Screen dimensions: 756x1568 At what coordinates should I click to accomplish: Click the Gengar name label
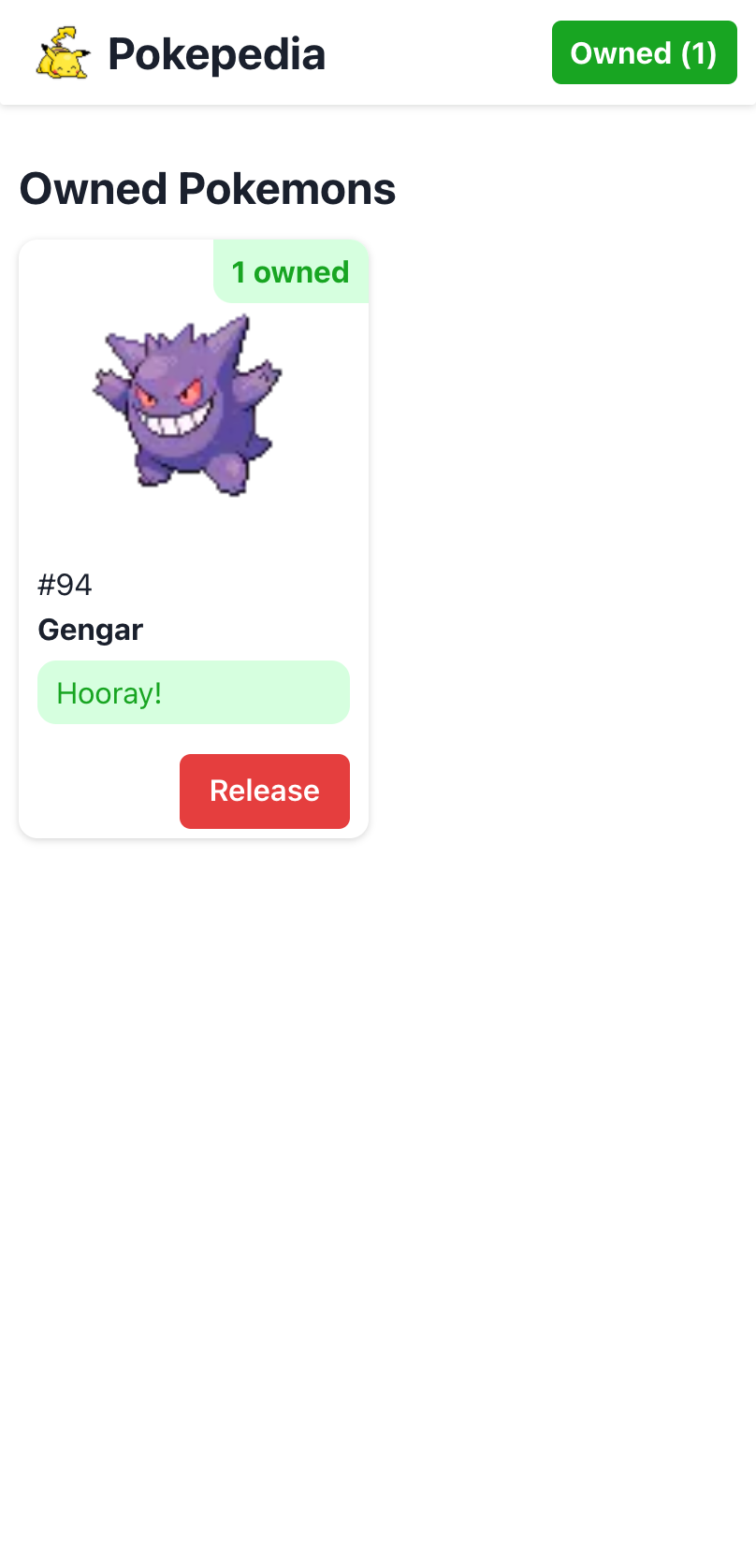point(91,630)
